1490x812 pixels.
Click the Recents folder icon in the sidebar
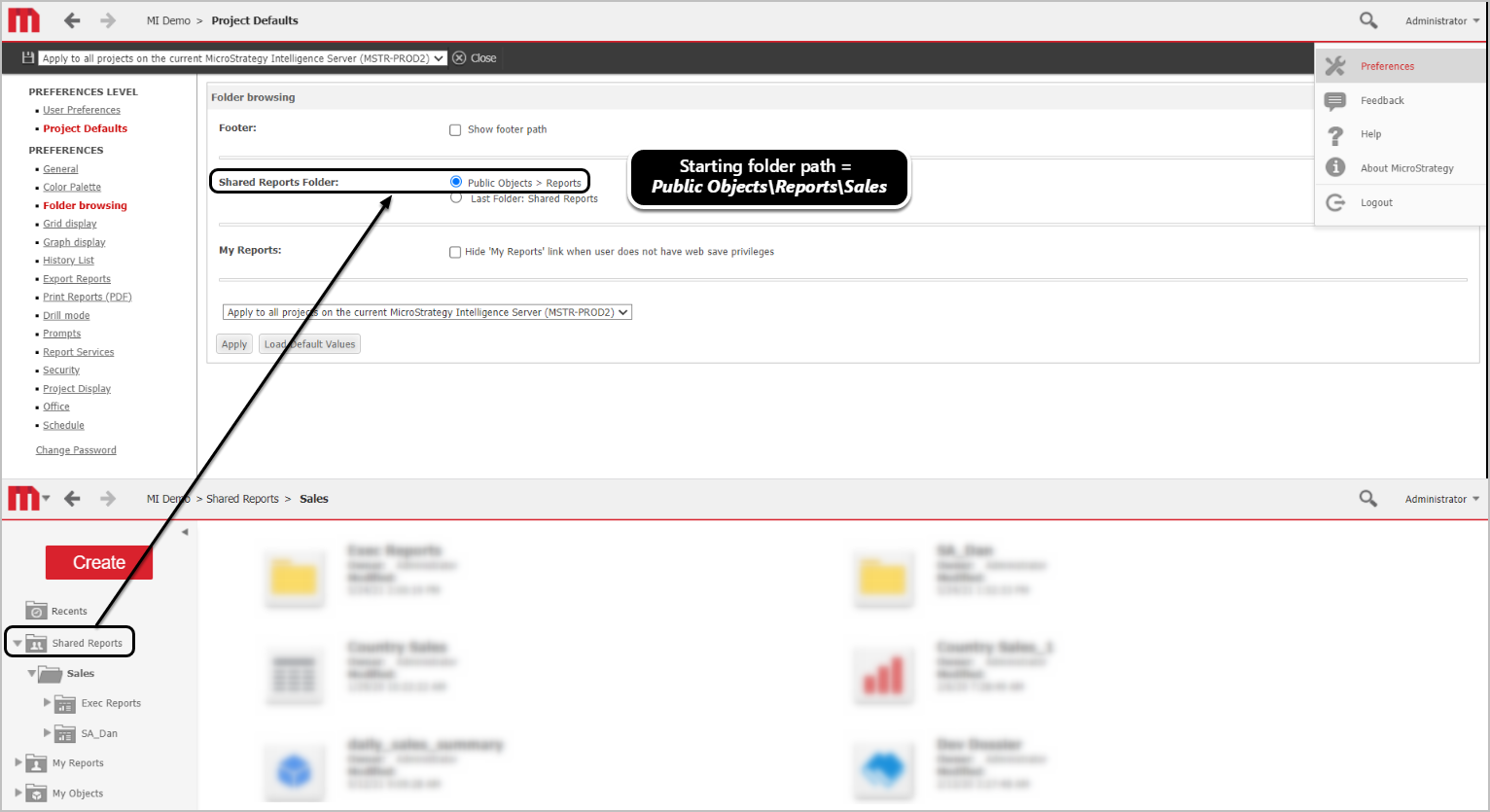click(36, 611)
